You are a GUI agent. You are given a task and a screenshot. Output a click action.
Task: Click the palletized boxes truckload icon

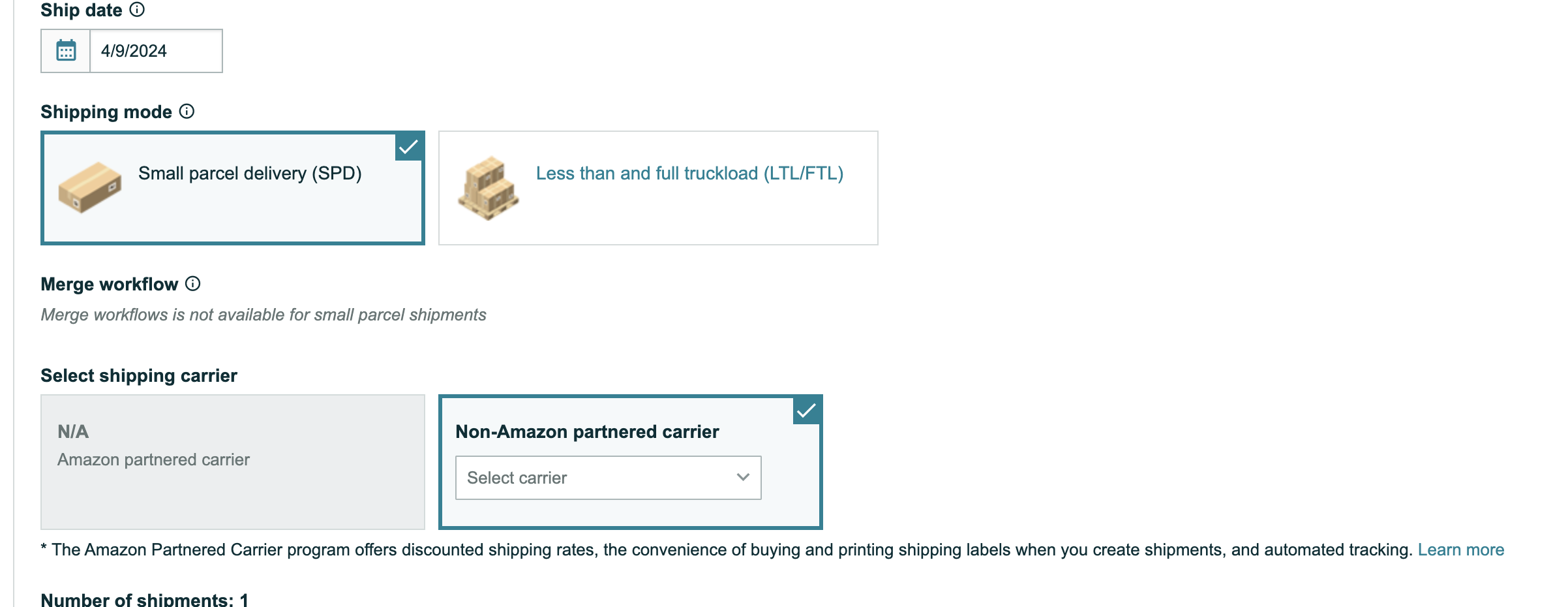[x=488, y=188]
